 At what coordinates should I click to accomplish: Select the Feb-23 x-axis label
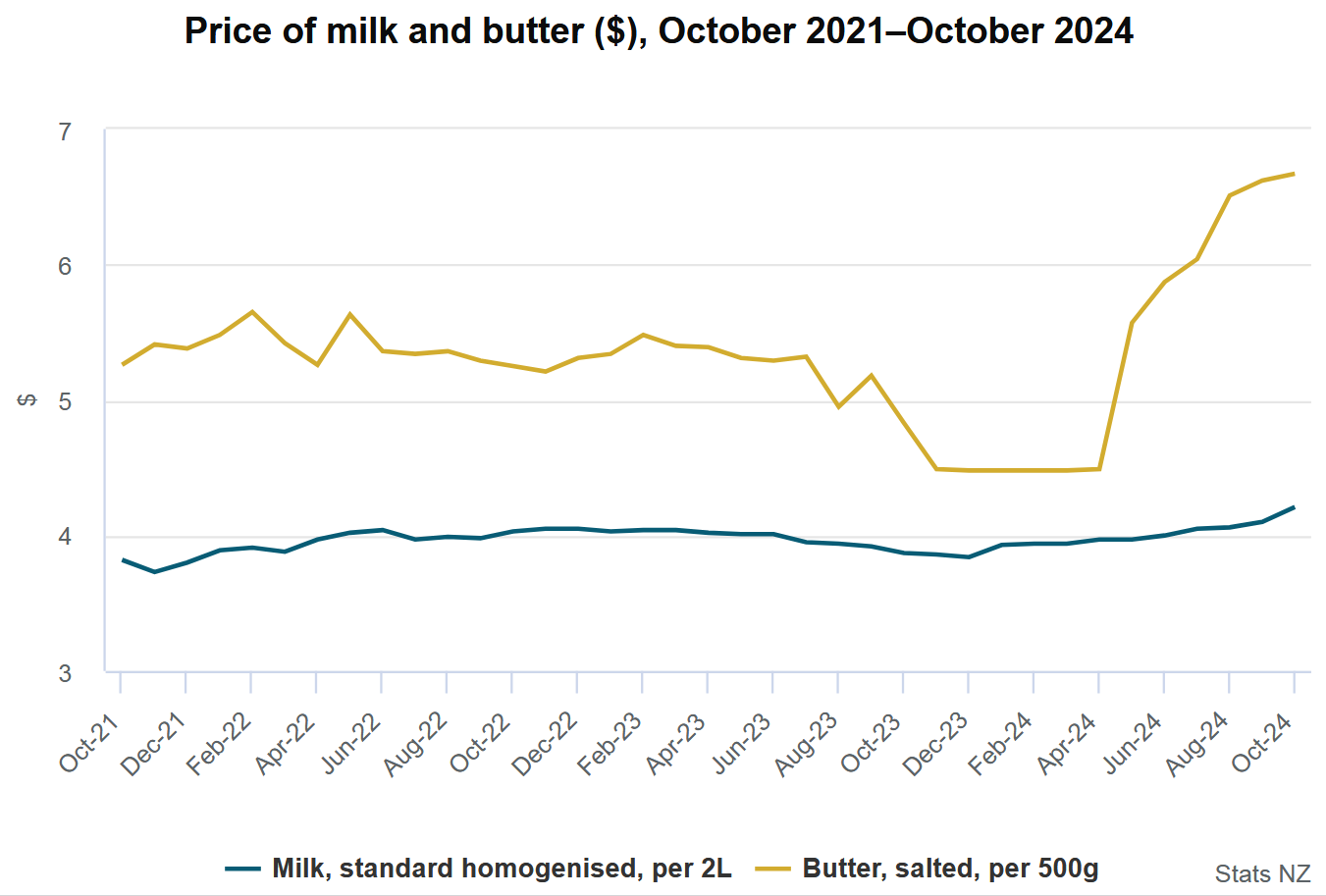click(610, 745)
